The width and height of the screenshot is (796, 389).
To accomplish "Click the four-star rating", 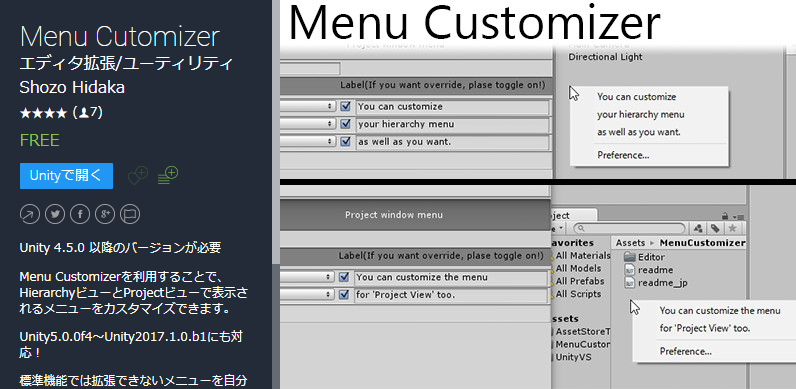I will [43, 113].
